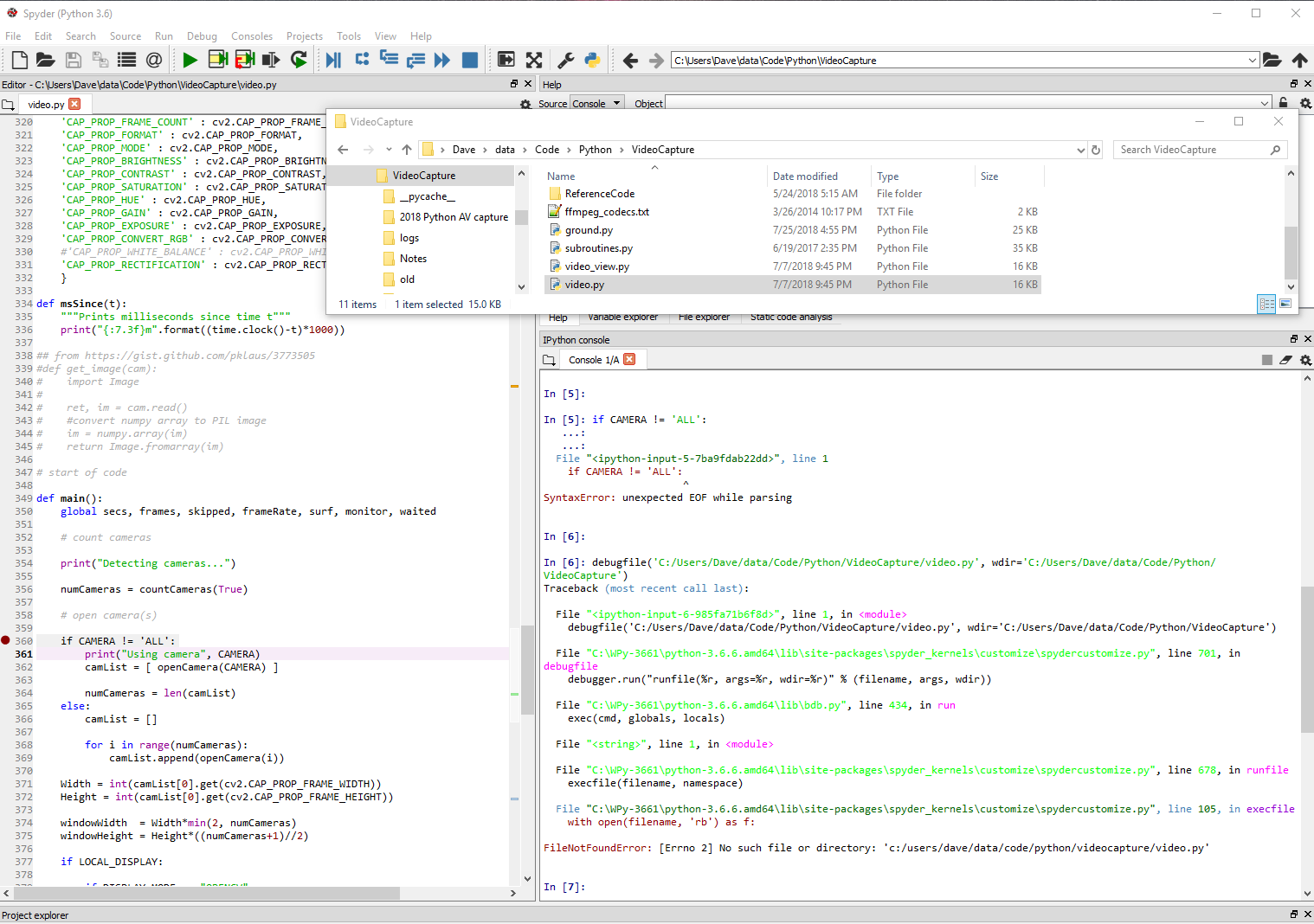Navigate up one folder level
Image resolution: width=1314 pixels, height=924 pixels.
point(407,149)
